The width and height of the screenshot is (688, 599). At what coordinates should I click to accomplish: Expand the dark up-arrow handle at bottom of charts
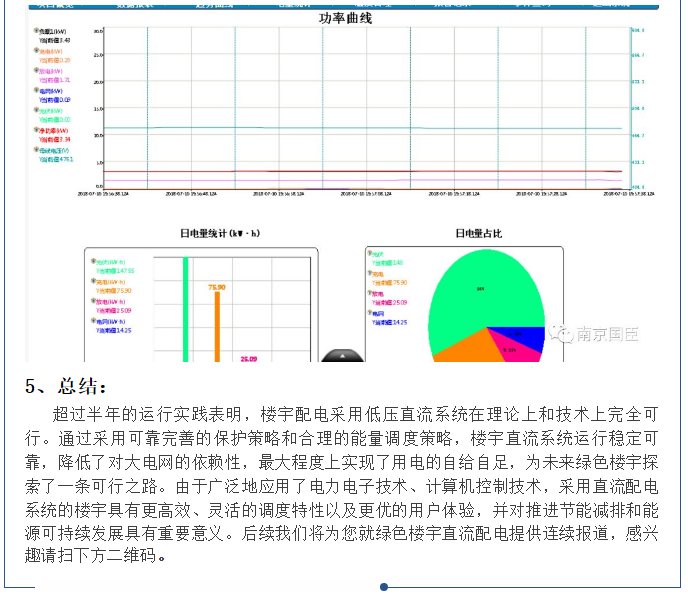point(343,356)
